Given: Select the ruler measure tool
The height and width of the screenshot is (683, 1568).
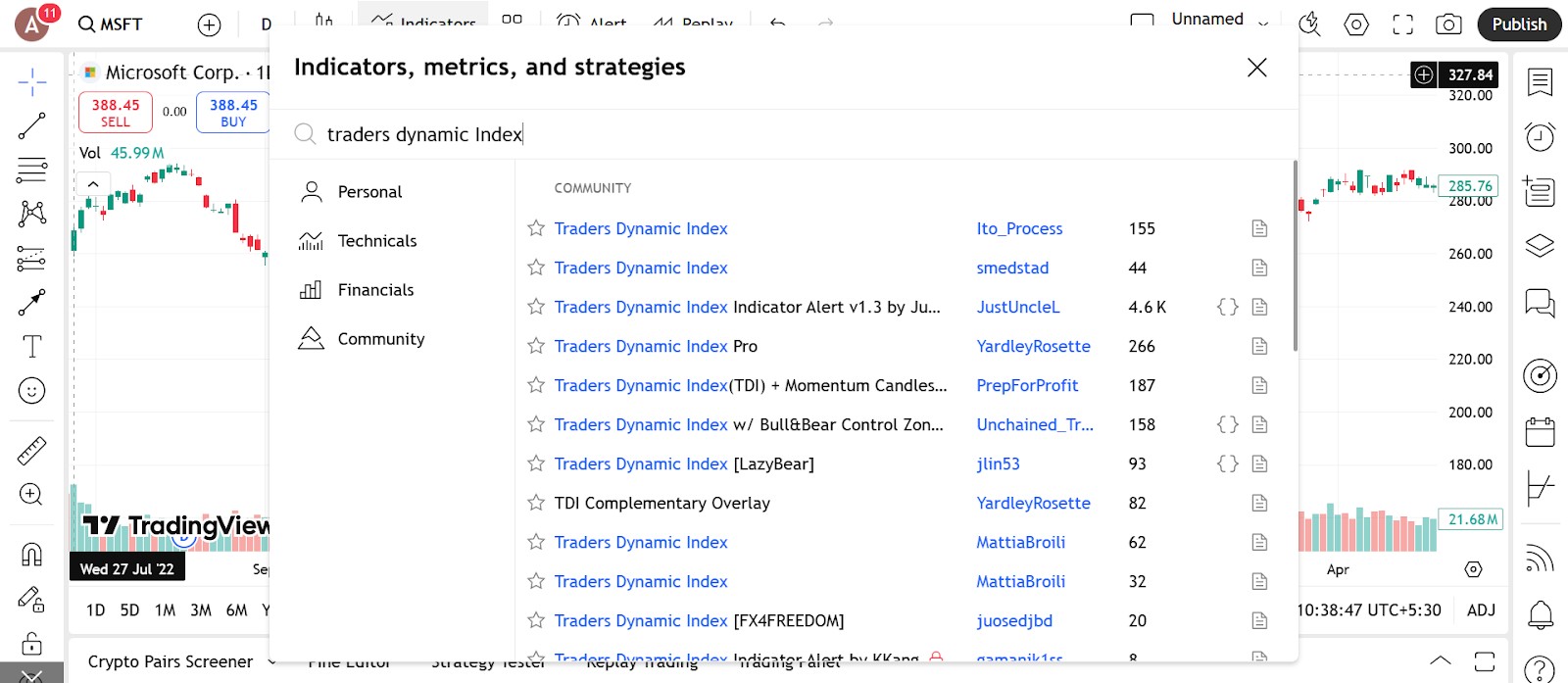Looking at the screenshot, I should pos(31,451).
